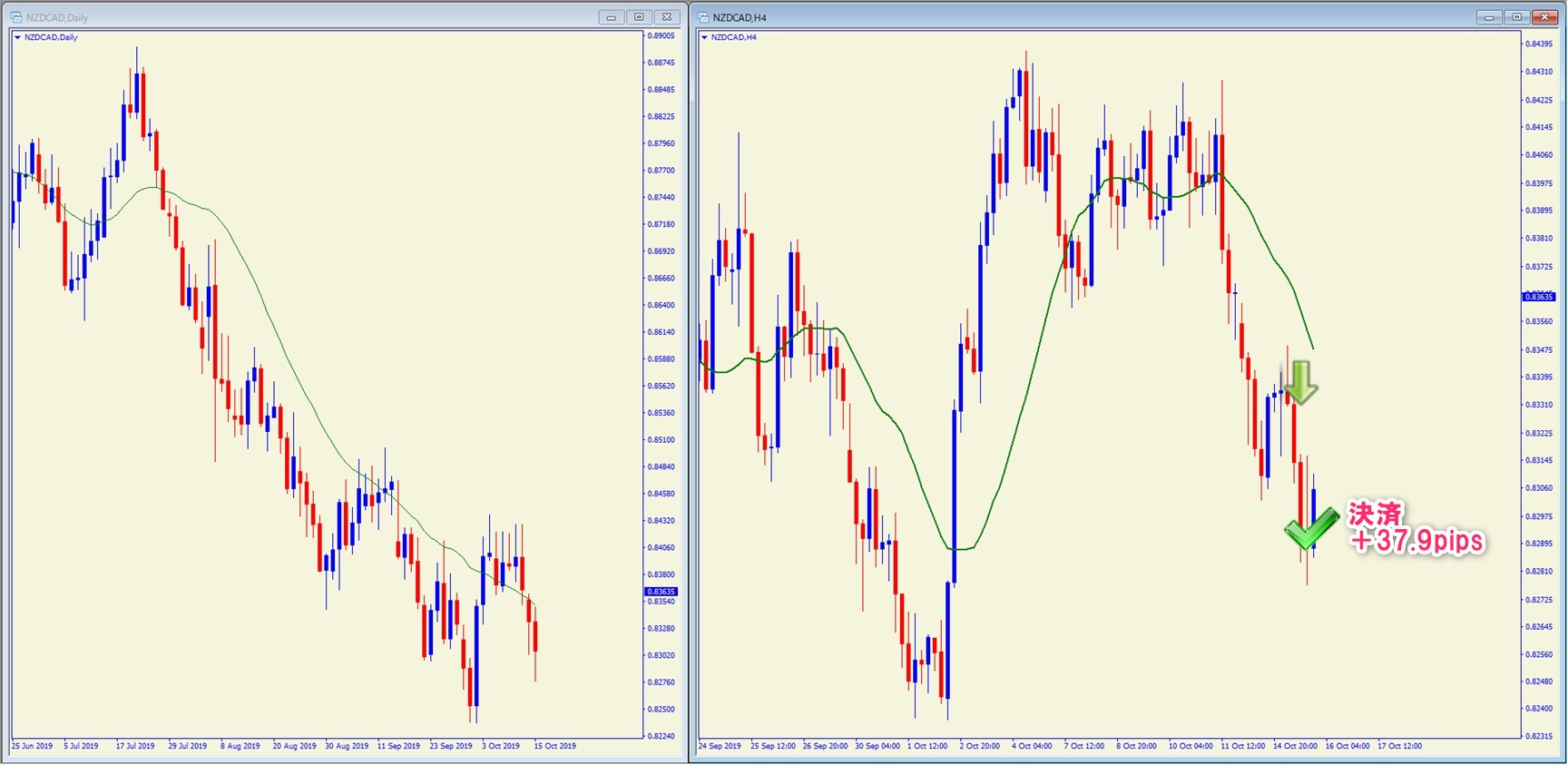This screenshot has height=765, width=1568.
Task: Click the 0.88225 price label
Action: coord(661,116)
